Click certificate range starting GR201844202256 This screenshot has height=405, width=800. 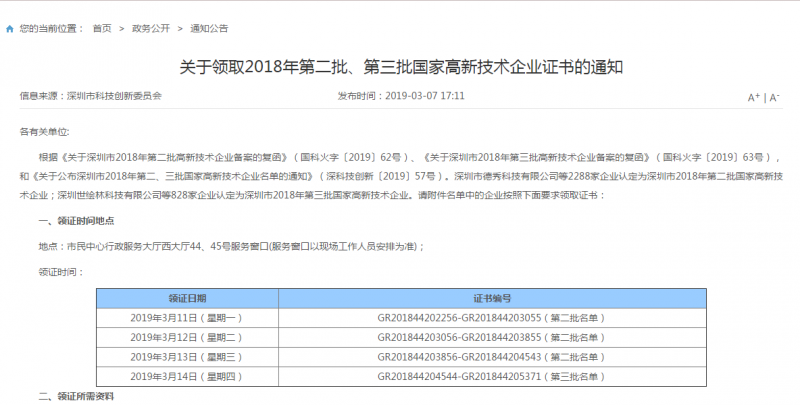pyautogui.click(x=491, y=318)
